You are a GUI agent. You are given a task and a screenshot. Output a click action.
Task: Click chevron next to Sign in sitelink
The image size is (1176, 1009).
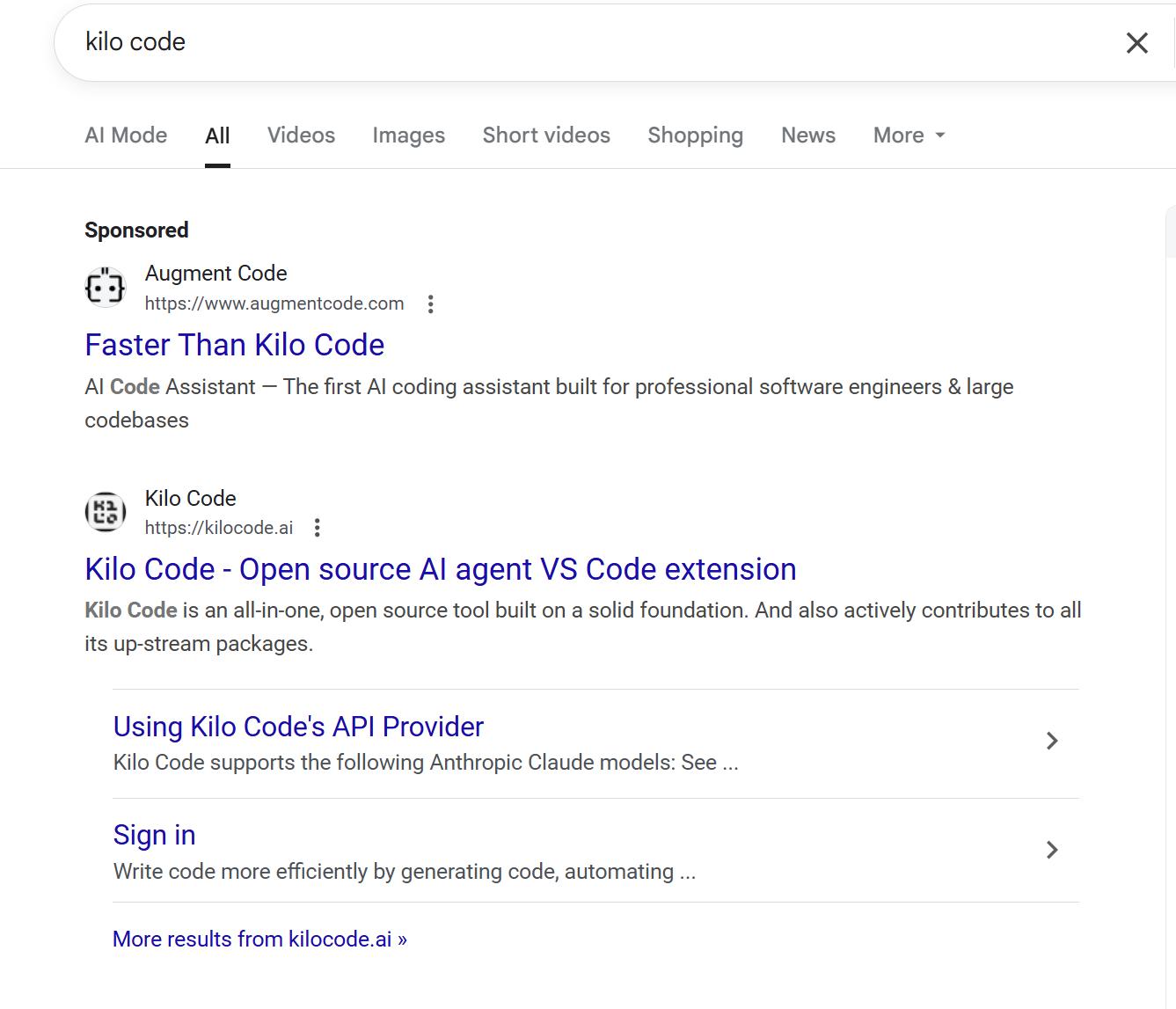[x=1052, y=850]
